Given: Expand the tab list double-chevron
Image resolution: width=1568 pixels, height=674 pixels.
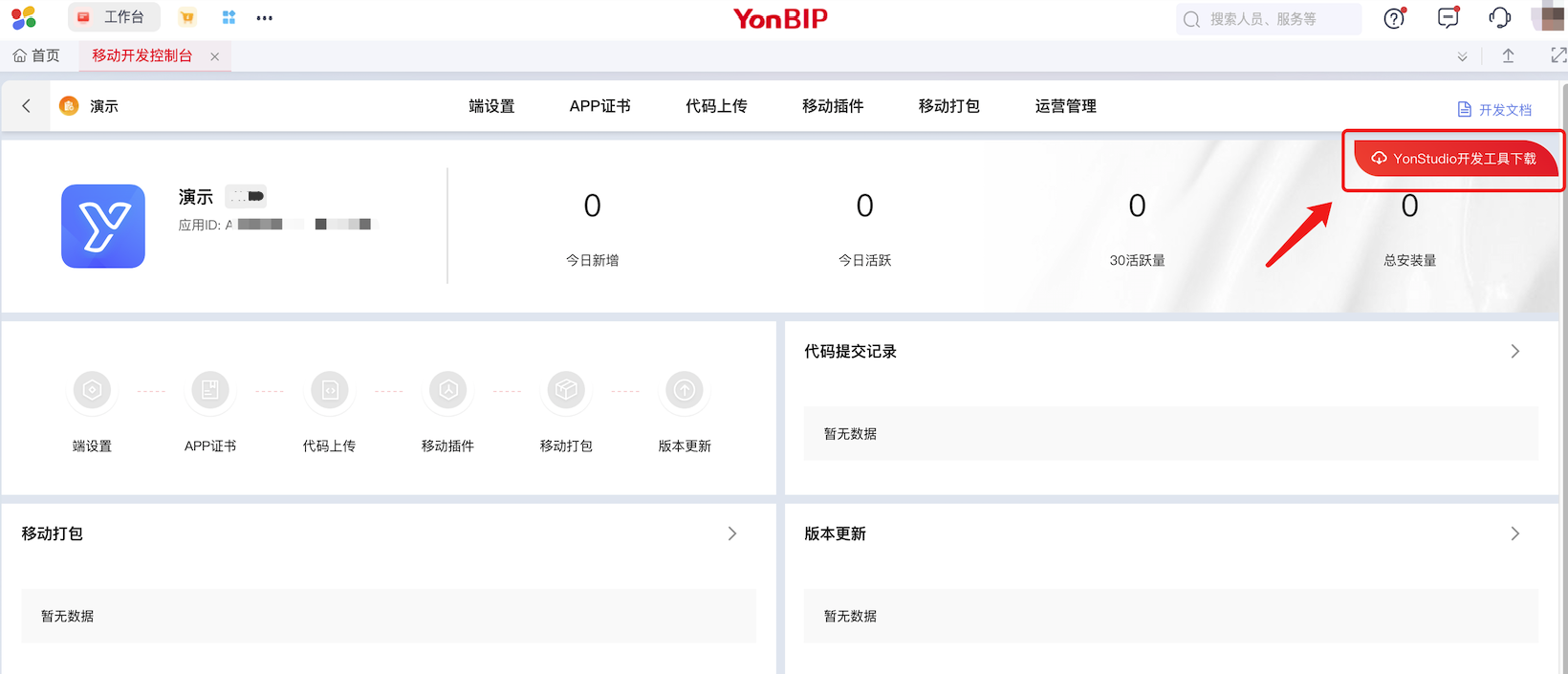Looking at the screenshot, I should tap(1462, 56).
